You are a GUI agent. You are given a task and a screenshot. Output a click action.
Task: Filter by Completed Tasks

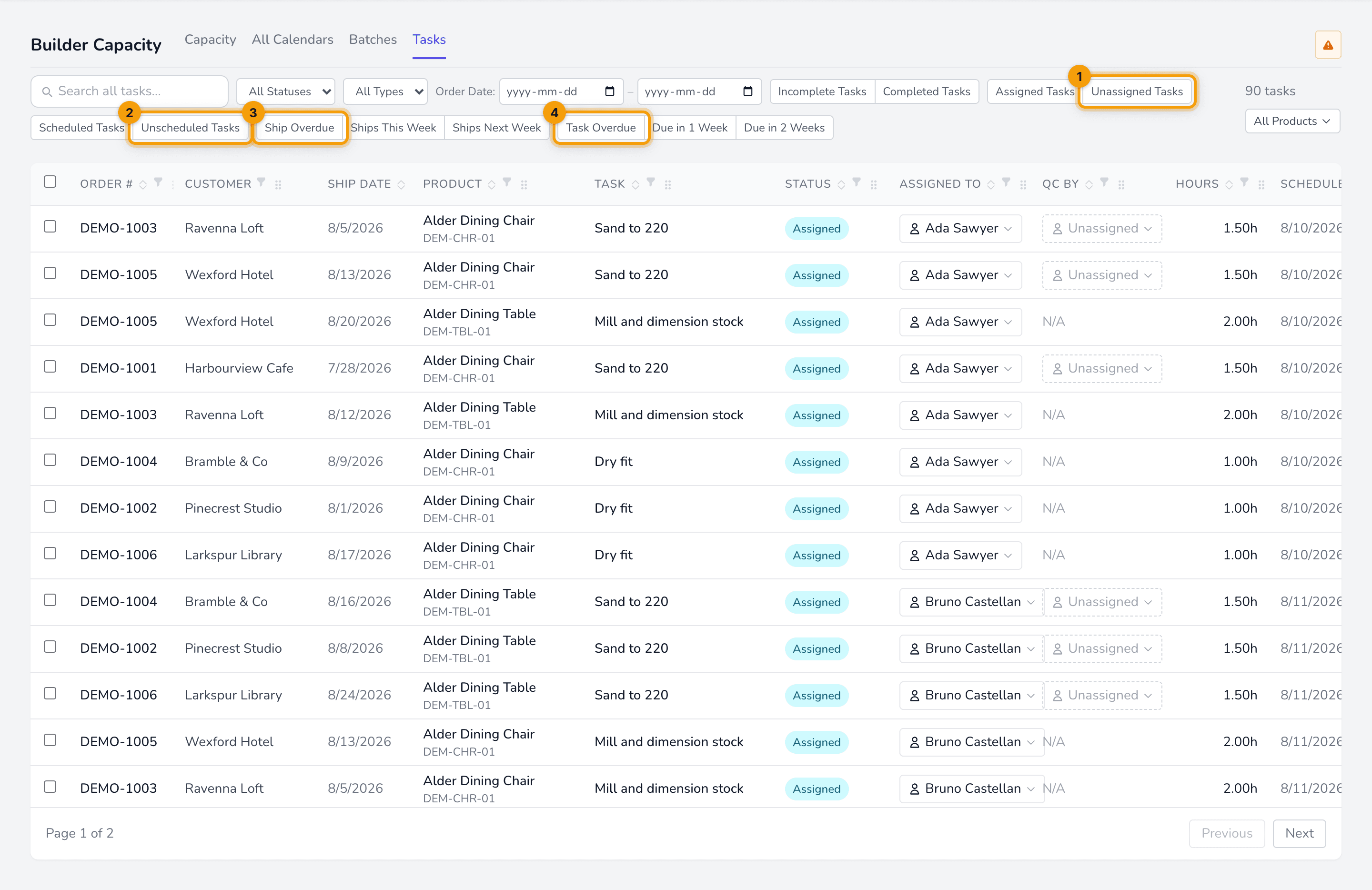click(x=927, y=91)
